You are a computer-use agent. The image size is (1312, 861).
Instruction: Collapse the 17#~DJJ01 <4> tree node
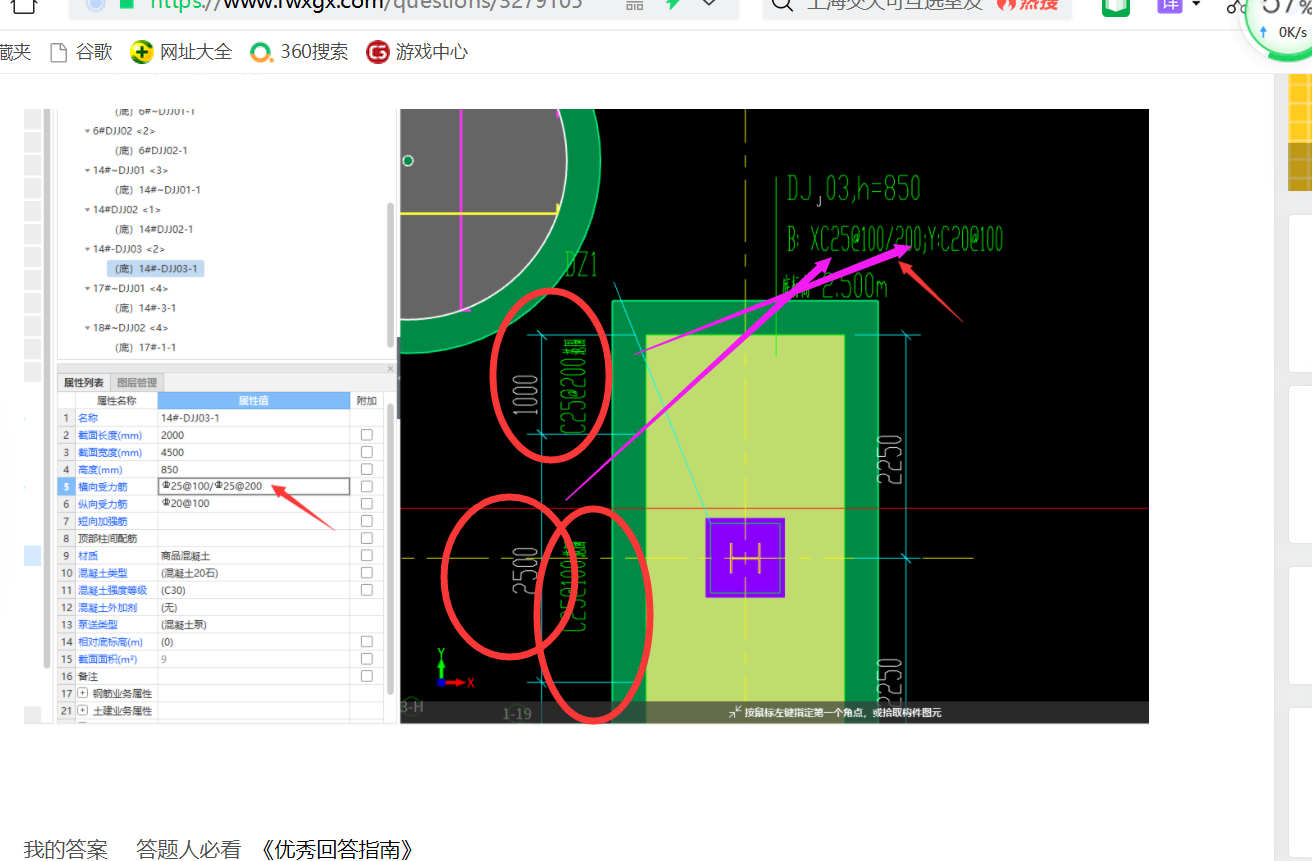pyautogui.click(x=87, y=288)
